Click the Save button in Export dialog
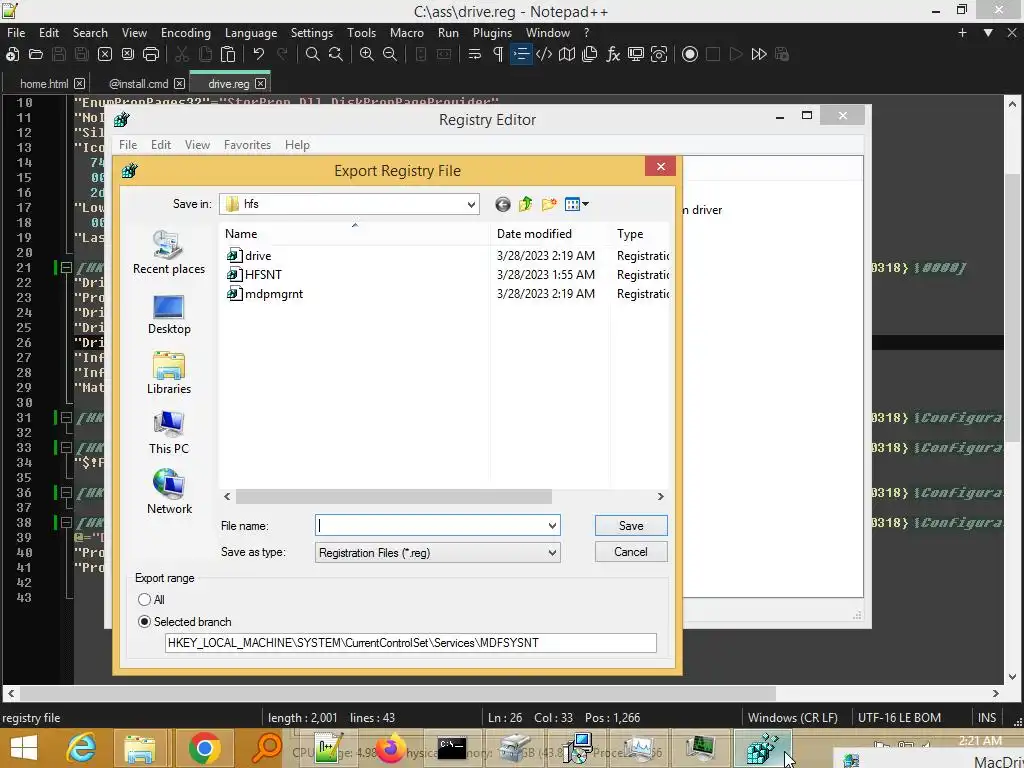Screen dimensions: 1024x768 click(631, 526)
